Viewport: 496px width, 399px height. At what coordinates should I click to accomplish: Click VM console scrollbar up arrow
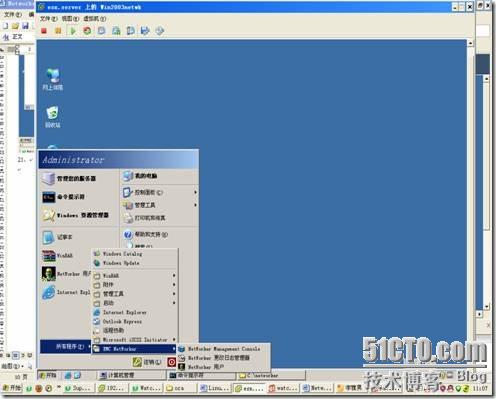[470, 43]
